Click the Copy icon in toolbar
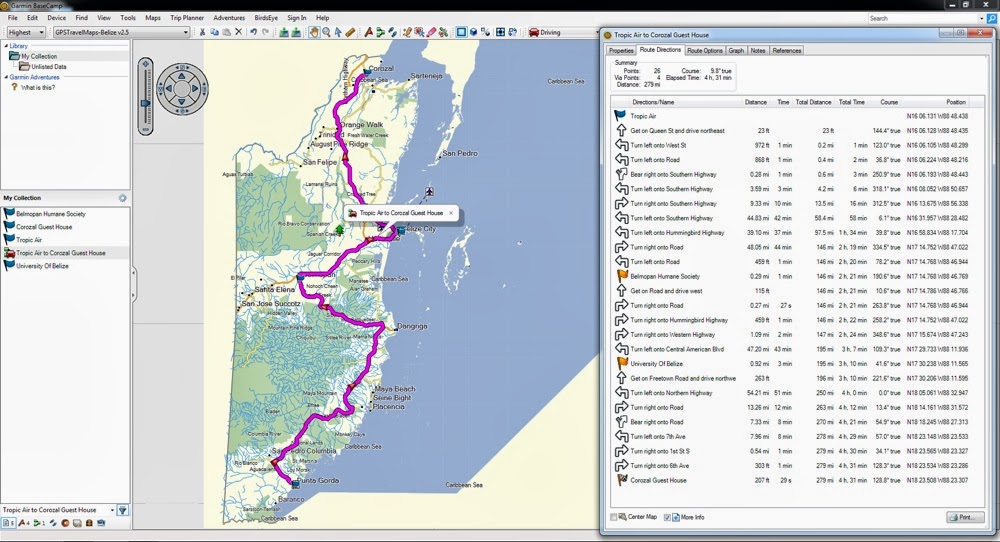Screen dimensions: 1000x542 214,32
